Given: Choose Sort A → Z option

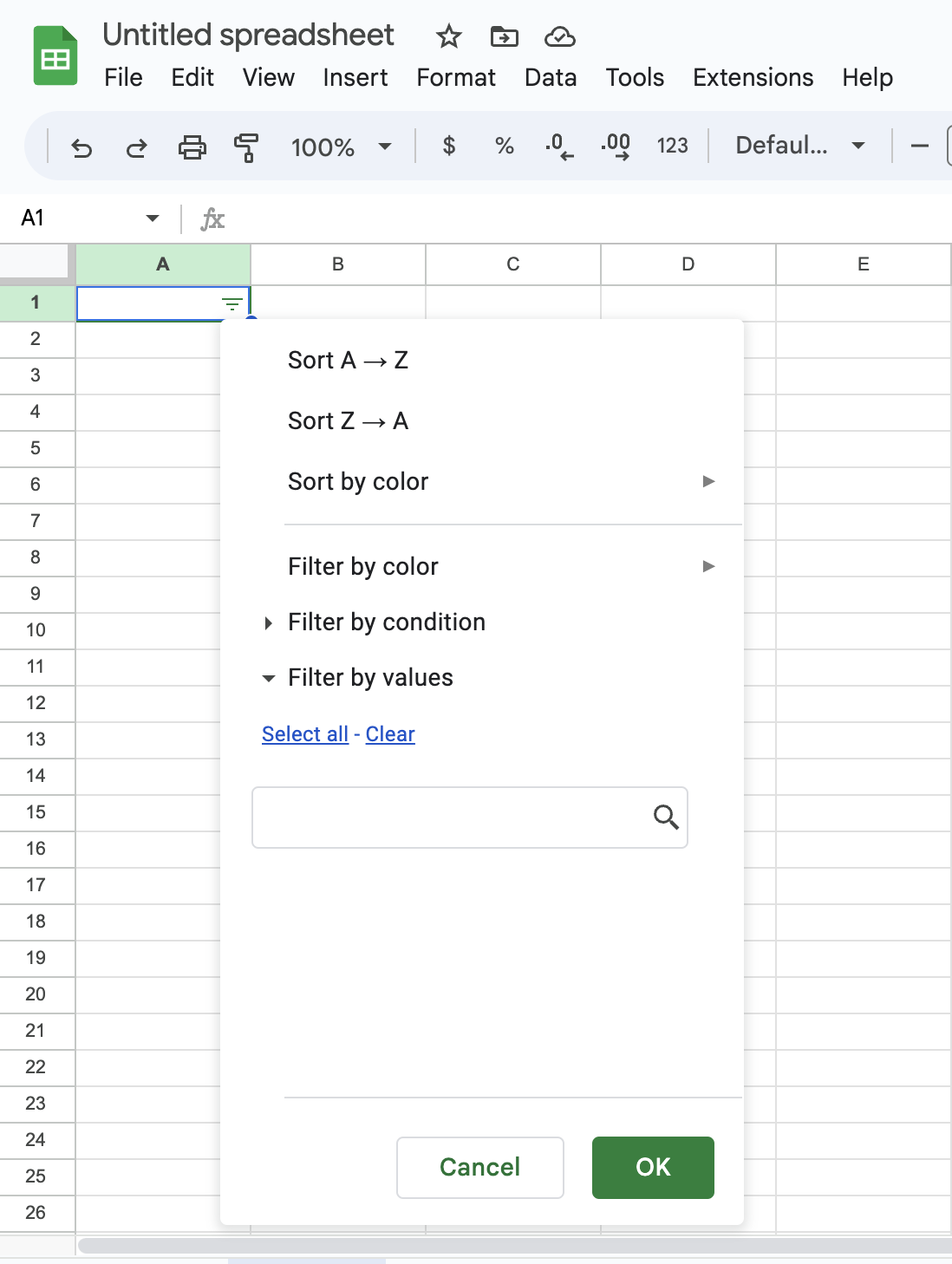Looking at the screenshot, I should pos(348,361).
